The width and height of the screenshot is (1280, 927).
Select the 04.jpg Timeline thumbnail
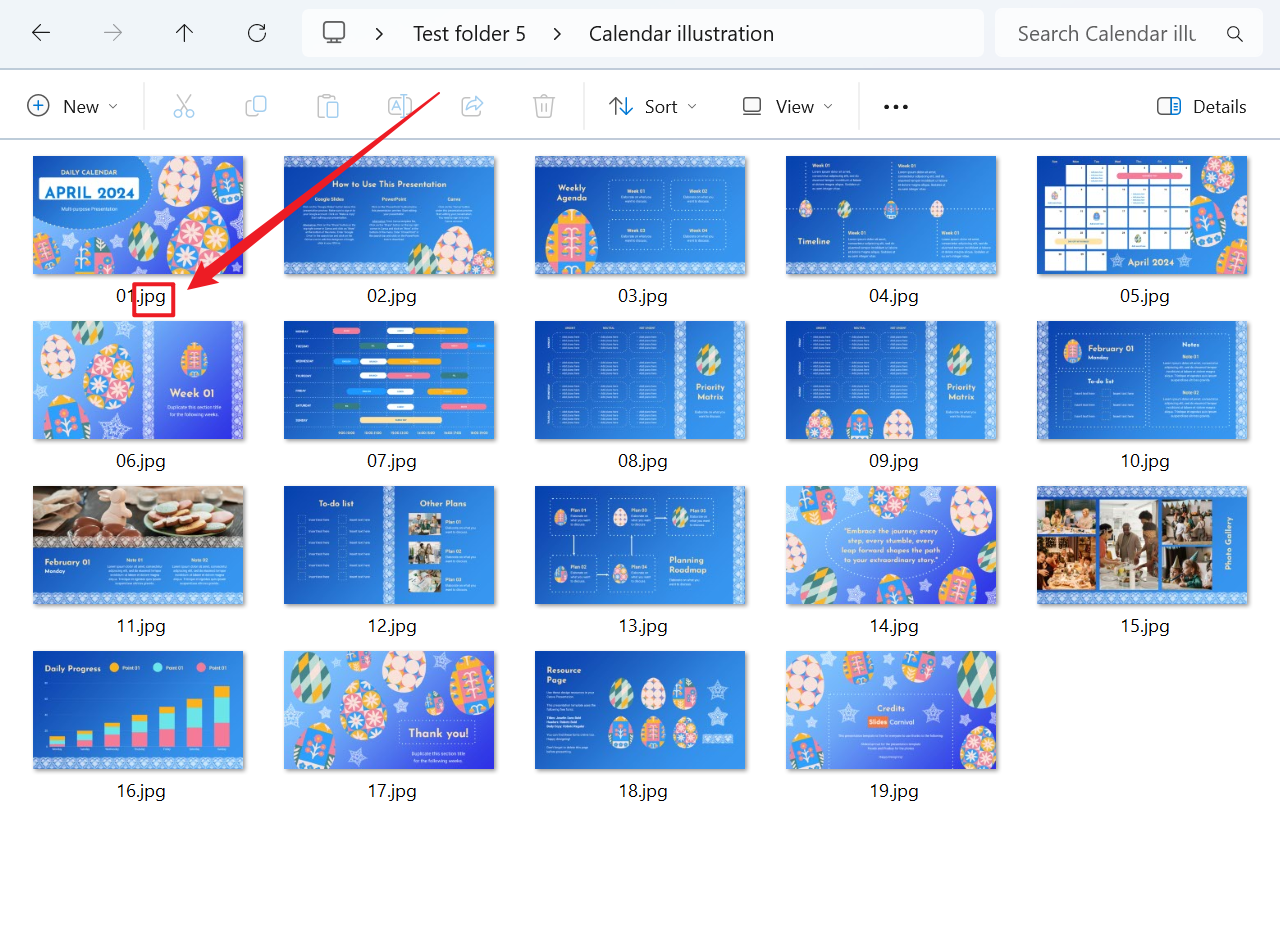(x=891, y=215)
